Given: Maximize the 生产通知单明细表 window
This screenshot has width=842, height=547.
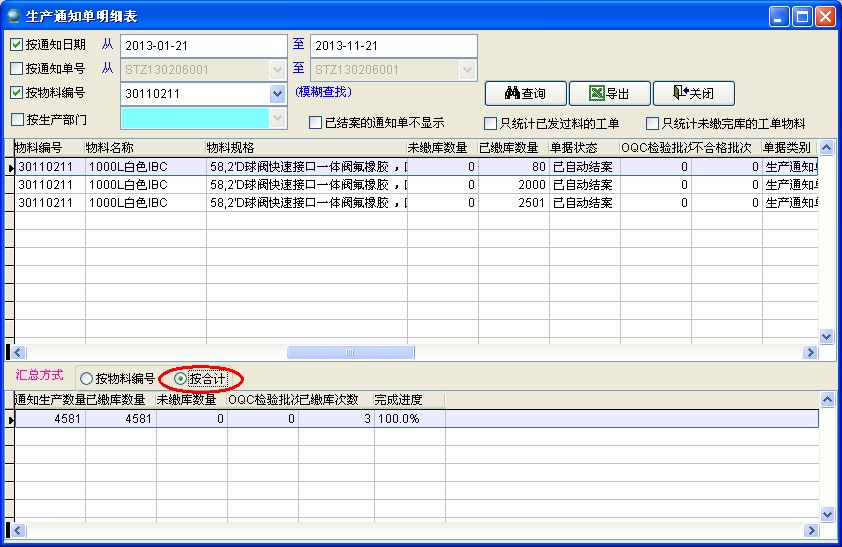Looking at the screenshot, I should pos(802,16).
